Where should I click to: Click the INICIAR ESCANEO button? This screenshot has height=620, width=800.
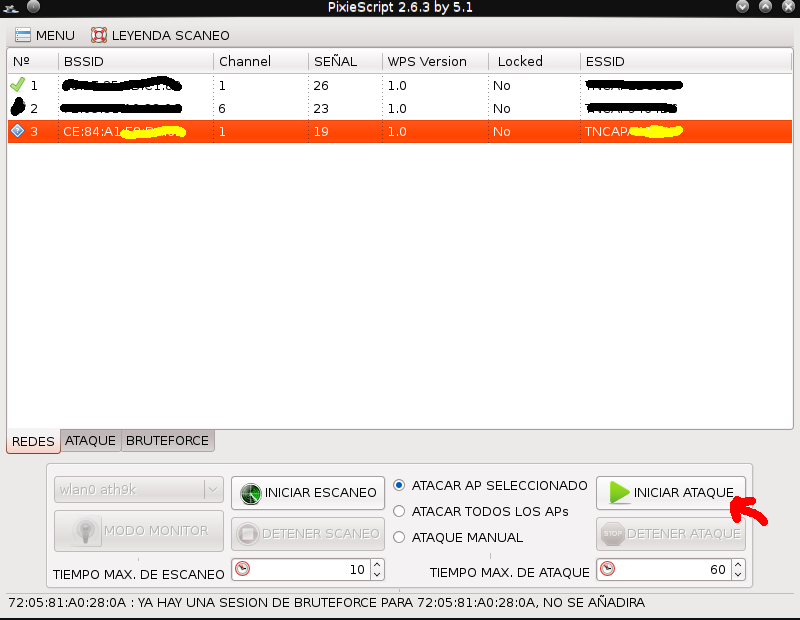click(x=308, y=492)
